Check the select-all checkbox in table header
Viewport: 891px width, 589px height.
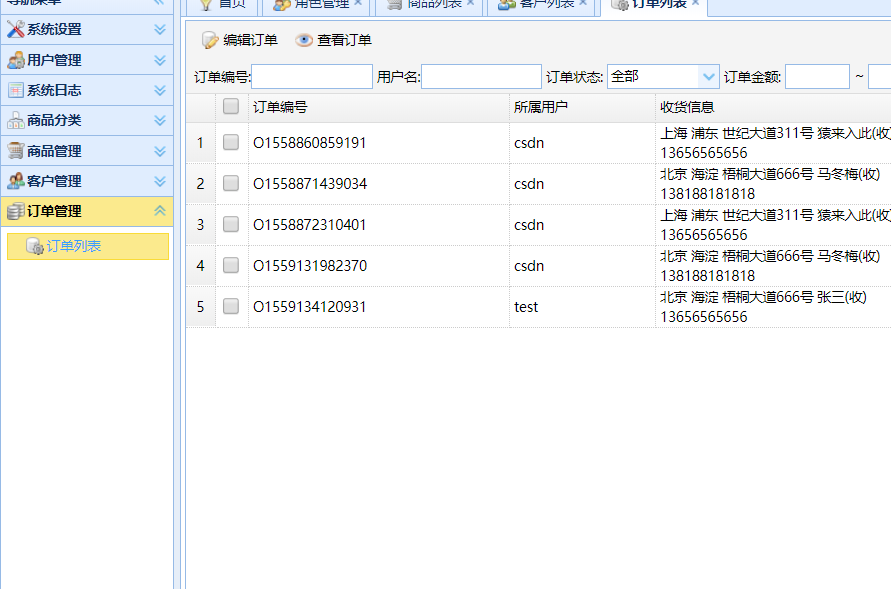tap(228, 107)
